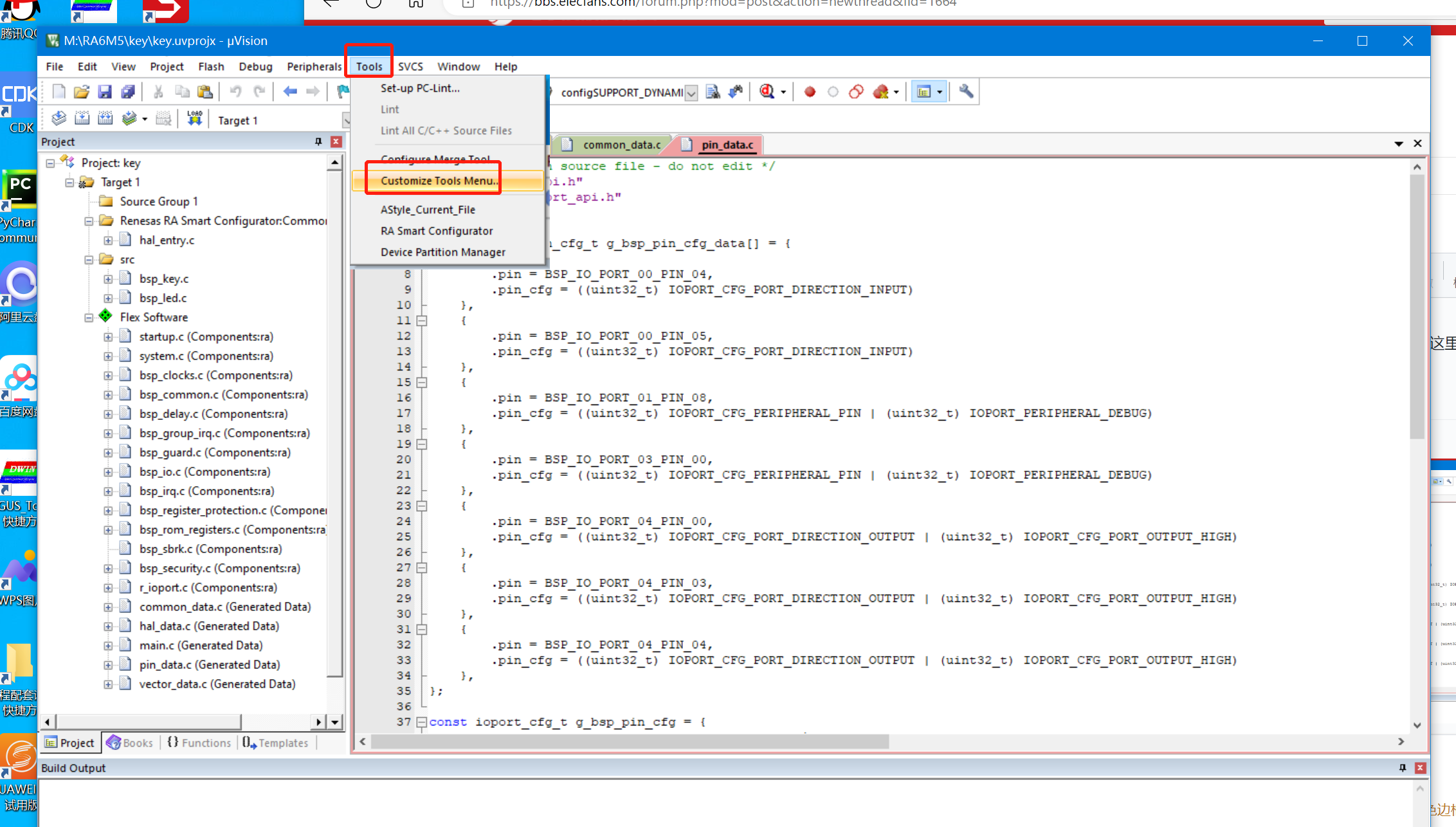Select RA Smart Configurator menu entry
The image size is (1456, 827).
tap(448, 231)
